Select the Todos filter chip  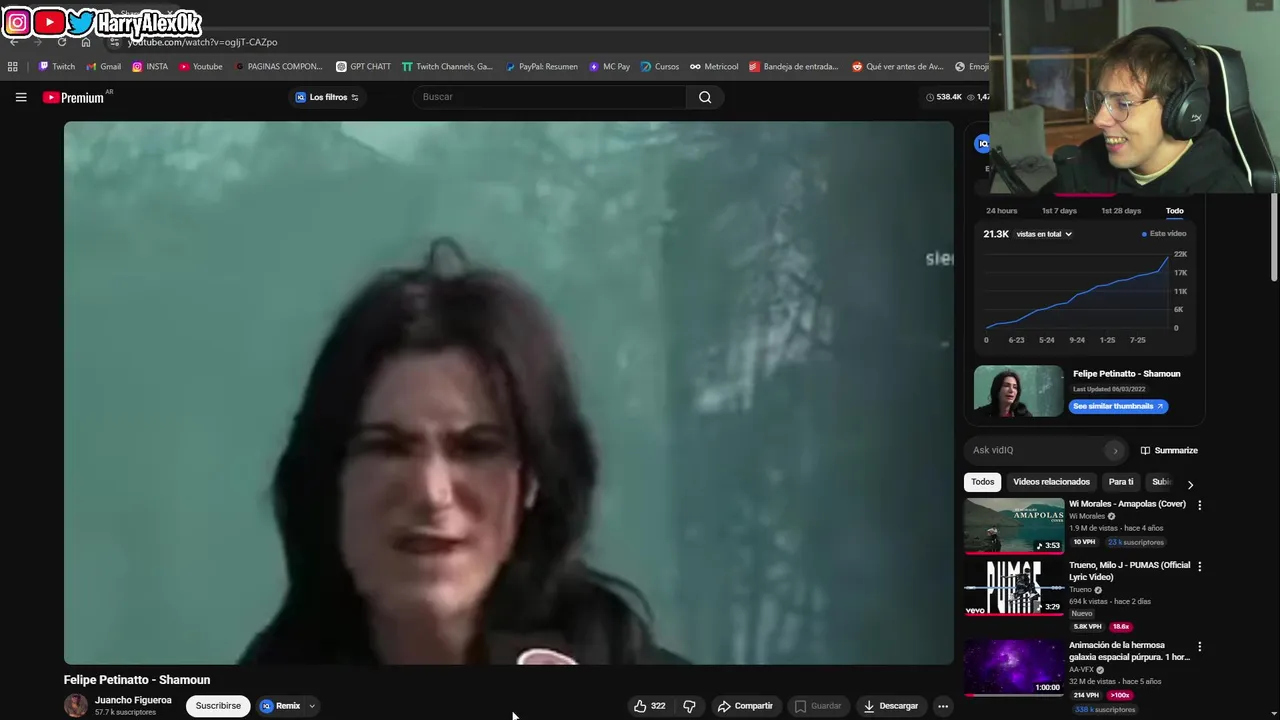[983, 482]
